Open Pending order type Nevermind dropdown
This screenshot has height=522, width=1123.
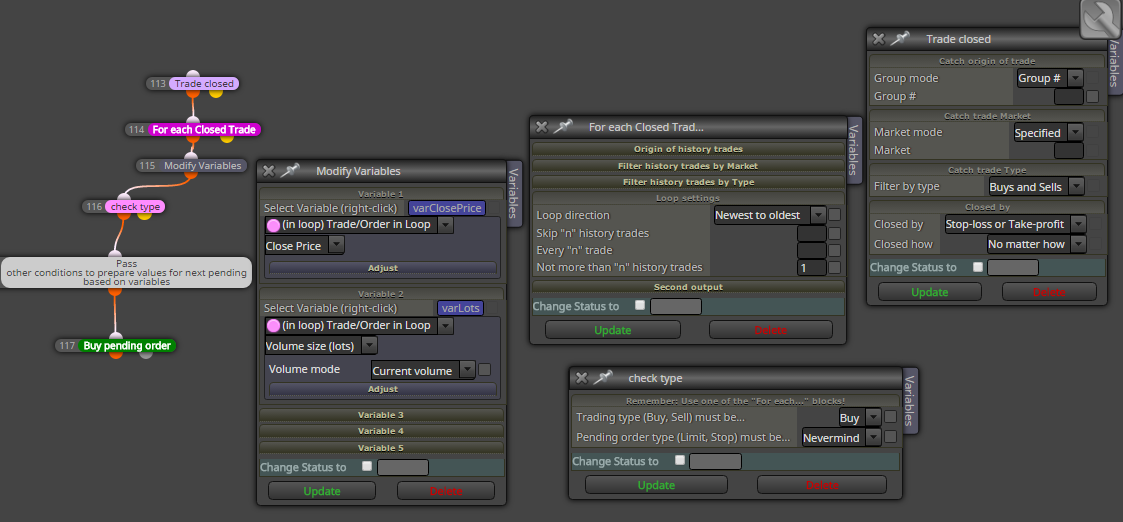pyautogui.click(x=842, y=437)
